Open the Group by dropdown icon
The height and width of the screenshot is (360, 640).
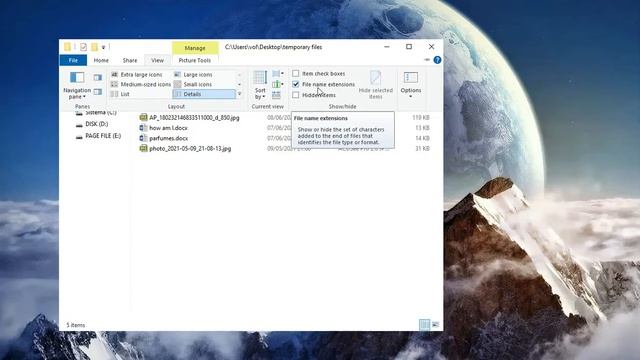coord(278,73)
